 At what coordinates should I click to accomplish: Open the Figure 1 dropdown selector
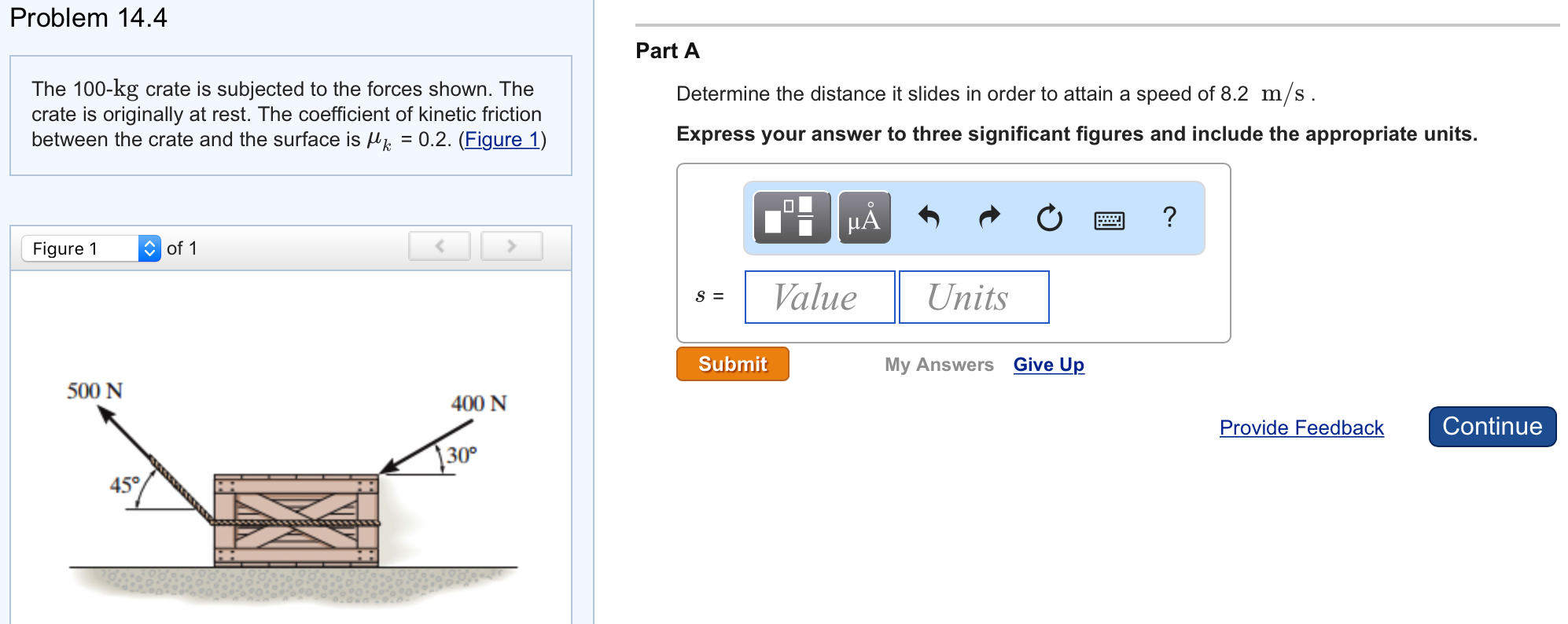[91, 248]
